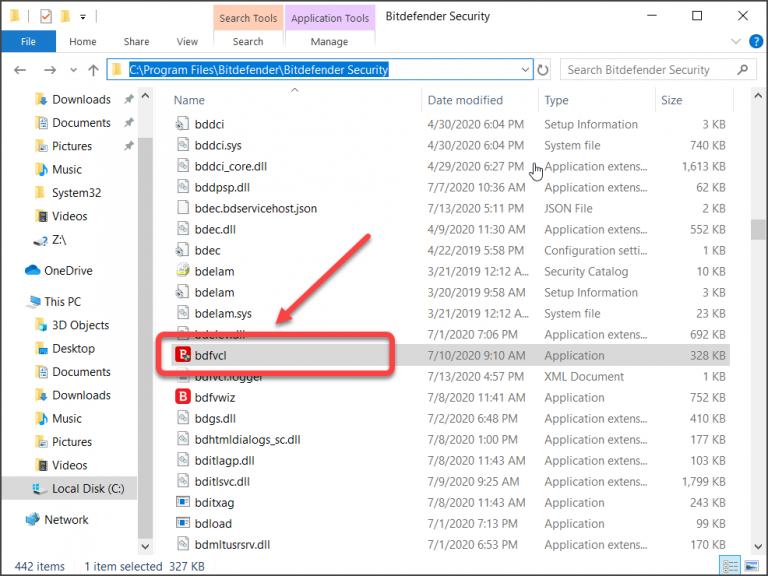Select the bdec.dll file

[215, 229]
